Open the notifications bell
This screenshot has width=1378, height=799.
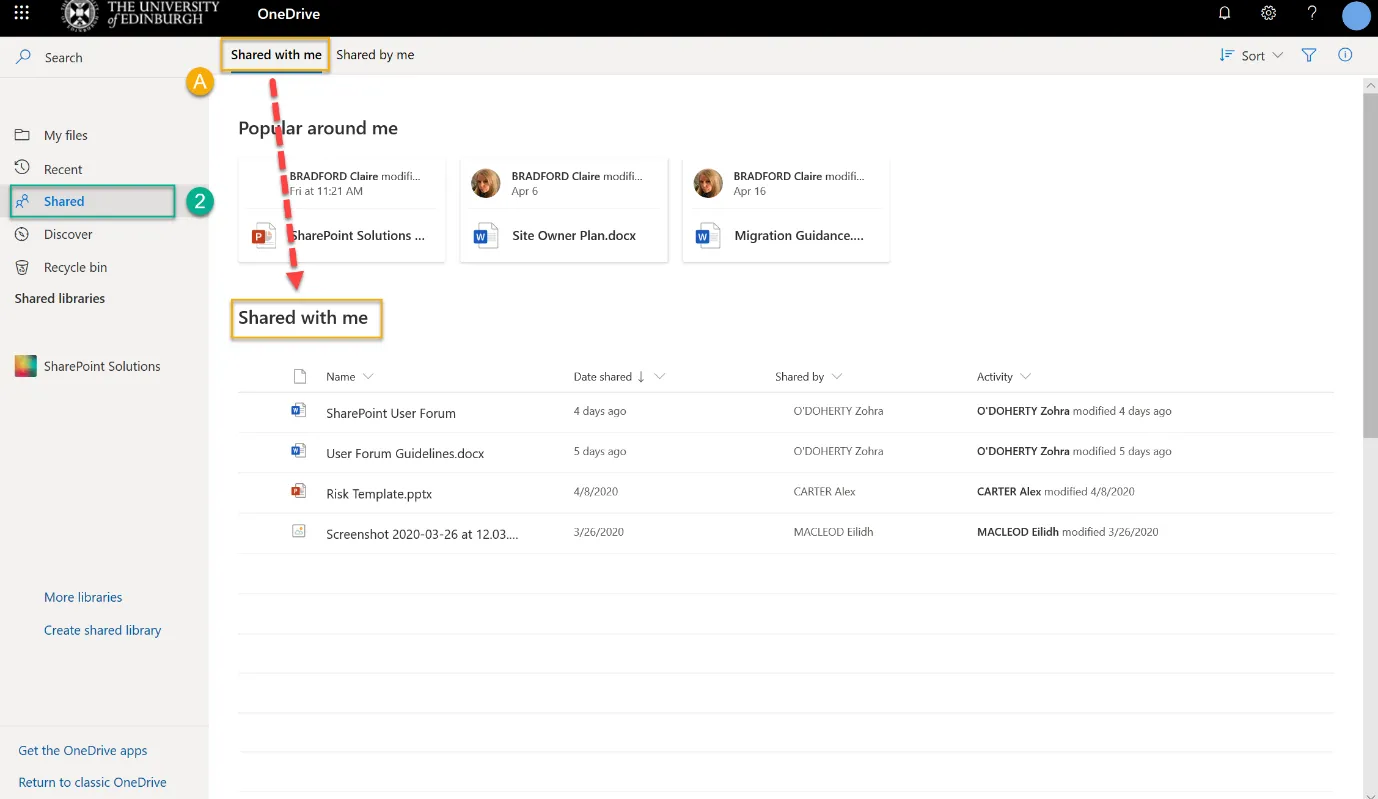pyautogui.click(x=1224, y=13)
